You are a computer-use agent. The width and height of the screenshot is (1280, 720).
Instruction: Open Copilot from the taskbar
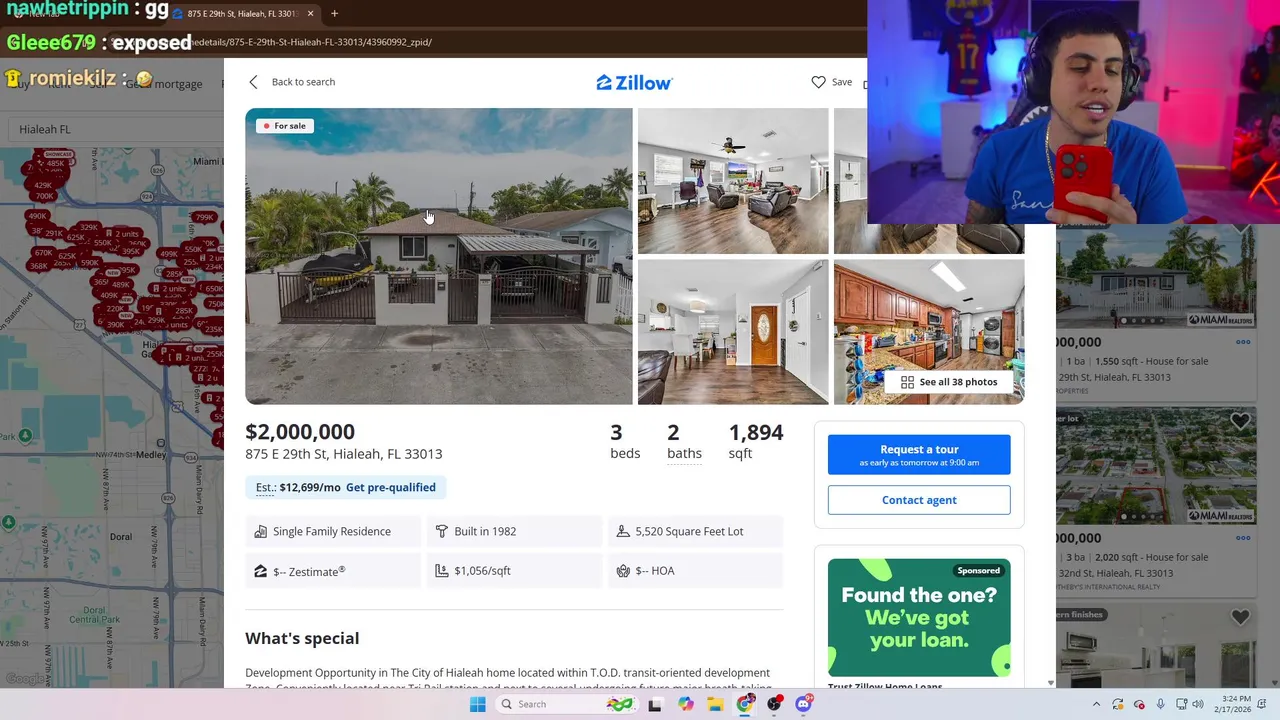click(685, 704)
